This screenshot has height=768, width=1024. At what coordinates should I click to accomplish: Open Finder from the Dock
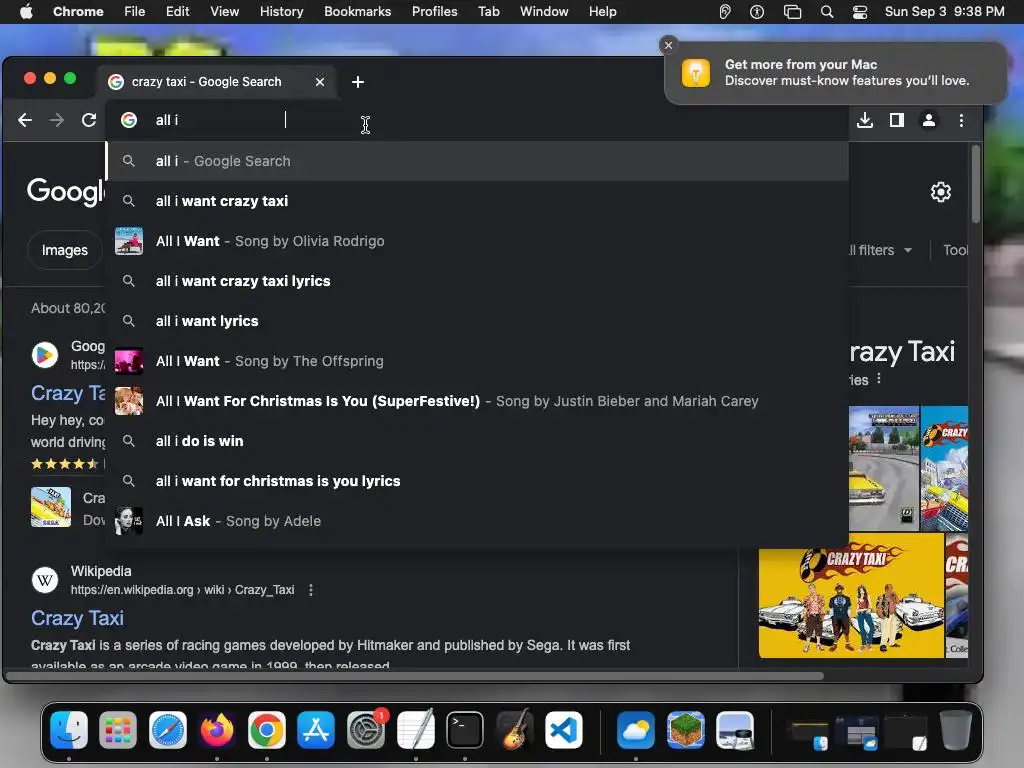pyautogui.click(x=69, y=729)
